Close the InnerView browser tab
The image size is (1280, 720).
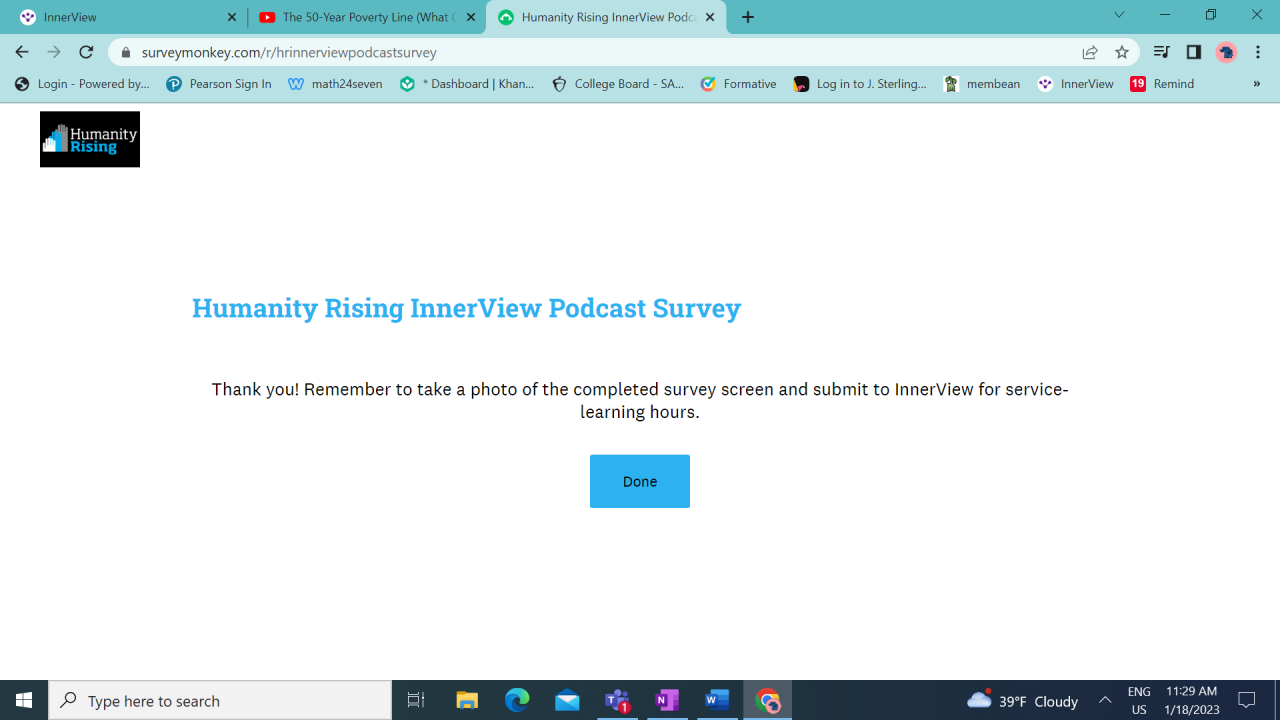tap(232, 17)
